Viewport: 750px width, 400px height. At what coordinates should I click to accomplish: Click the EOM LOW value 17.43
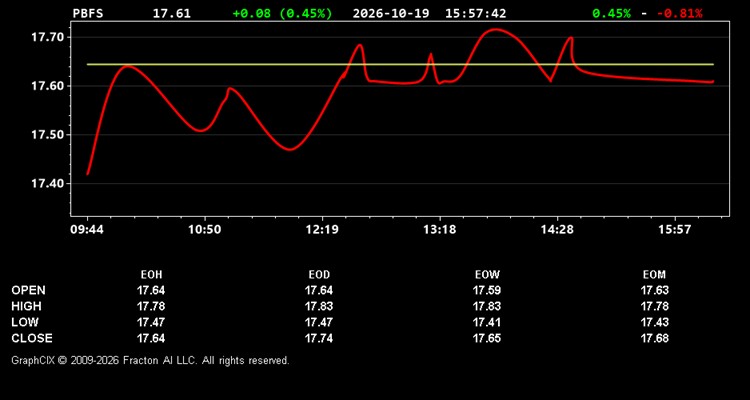click(655, 322)
